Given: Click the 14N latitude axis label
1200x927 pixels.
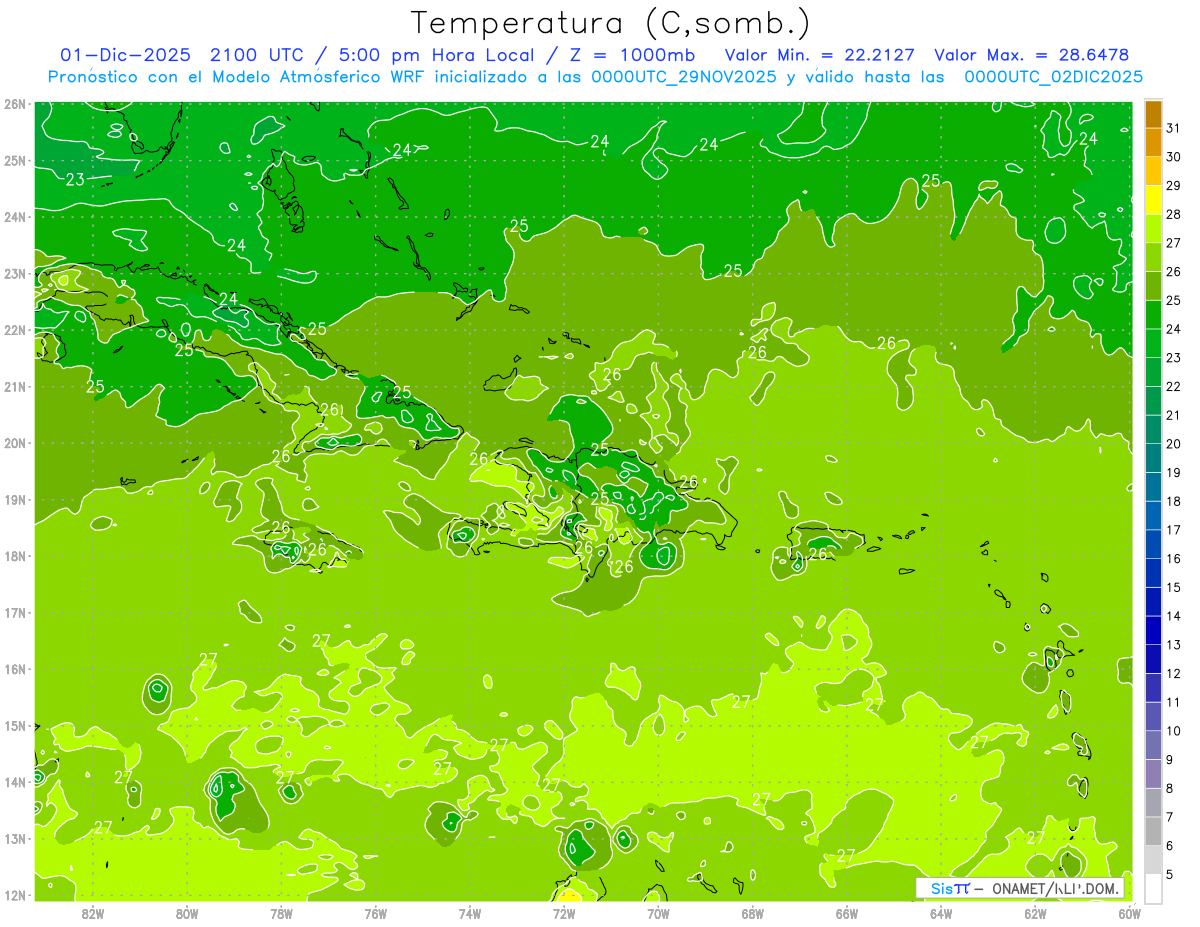Looking at the screenshot, I should 15,781.
